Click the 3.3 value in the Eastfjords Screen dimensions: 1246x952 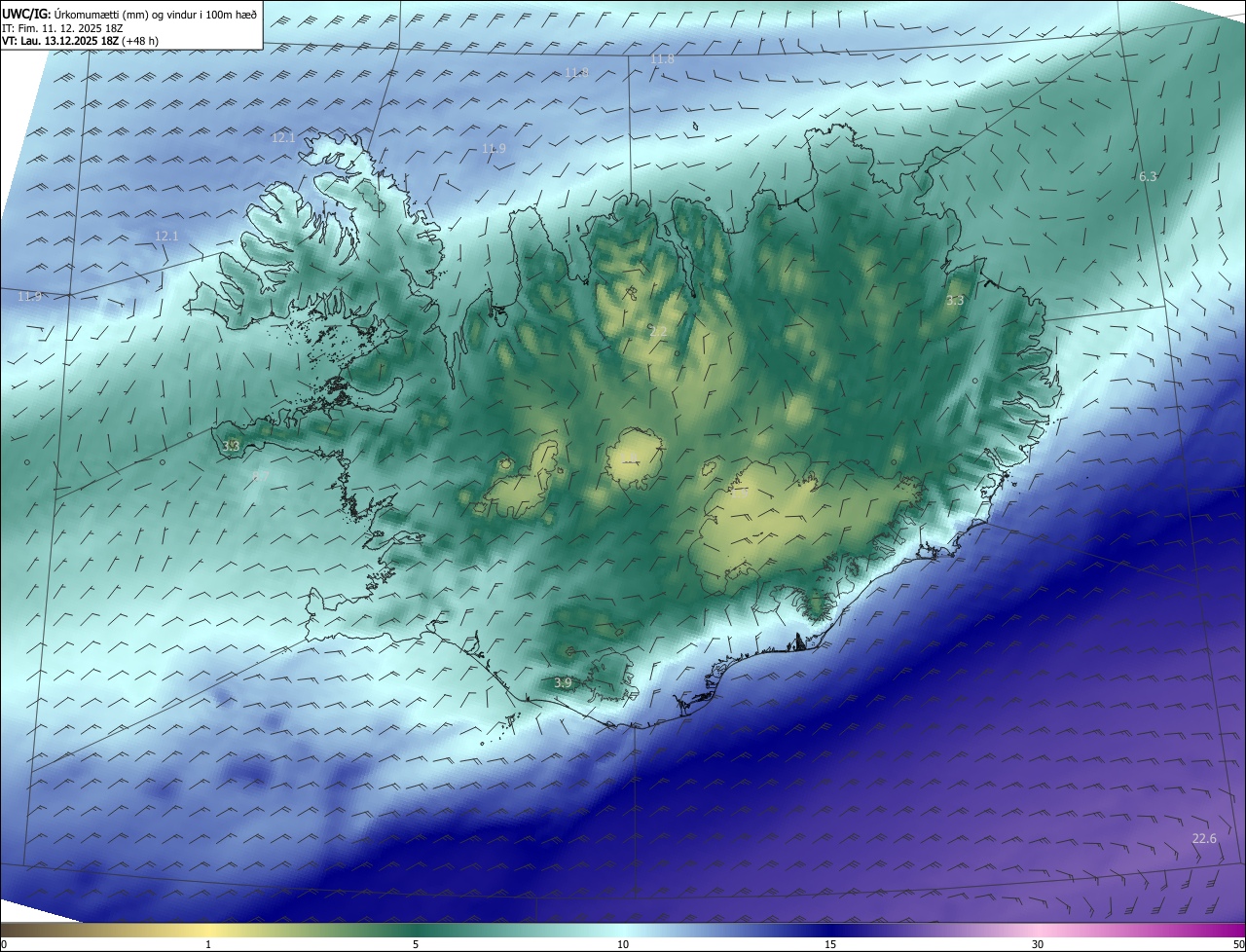coord(955,301)
